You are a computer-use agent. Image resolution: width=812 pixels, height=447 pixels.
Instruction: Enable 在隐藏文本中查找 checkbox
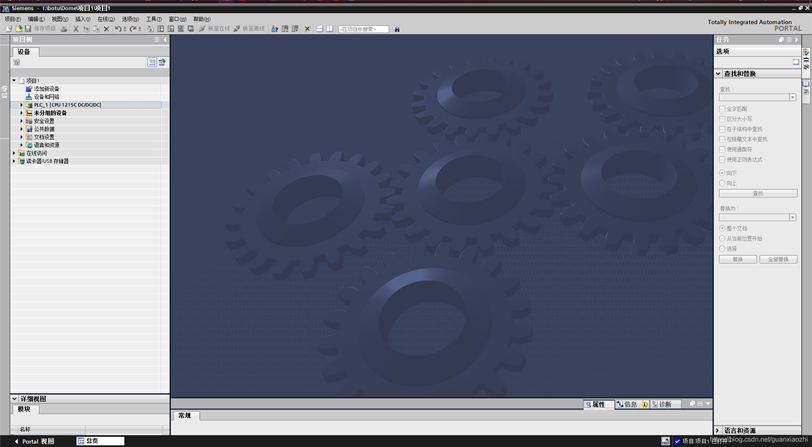click(x=722, y=139)
